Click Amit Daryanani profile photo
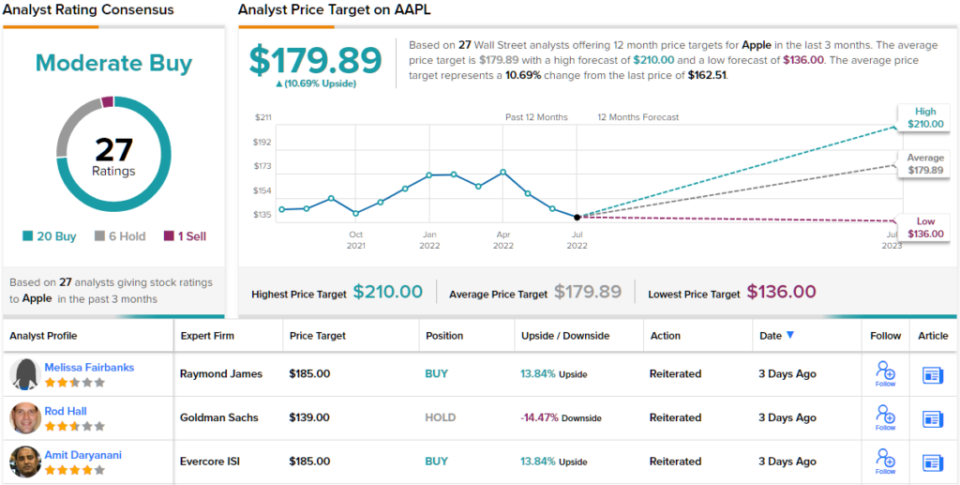Image resolution: width=960 pixels, height=485 pixels. (25, 461)
